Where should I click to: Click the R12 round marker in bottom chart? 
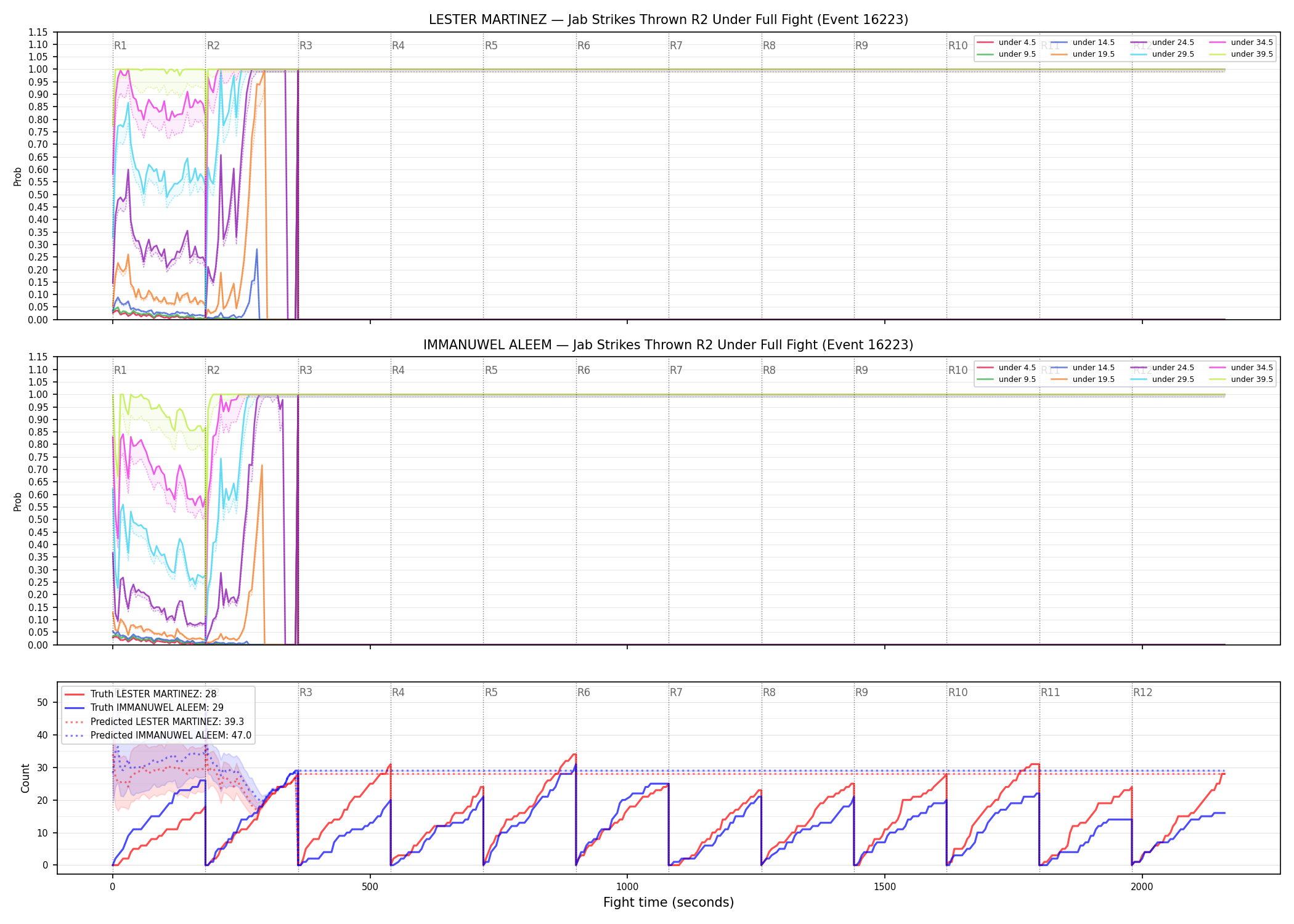click(1142, 692)
